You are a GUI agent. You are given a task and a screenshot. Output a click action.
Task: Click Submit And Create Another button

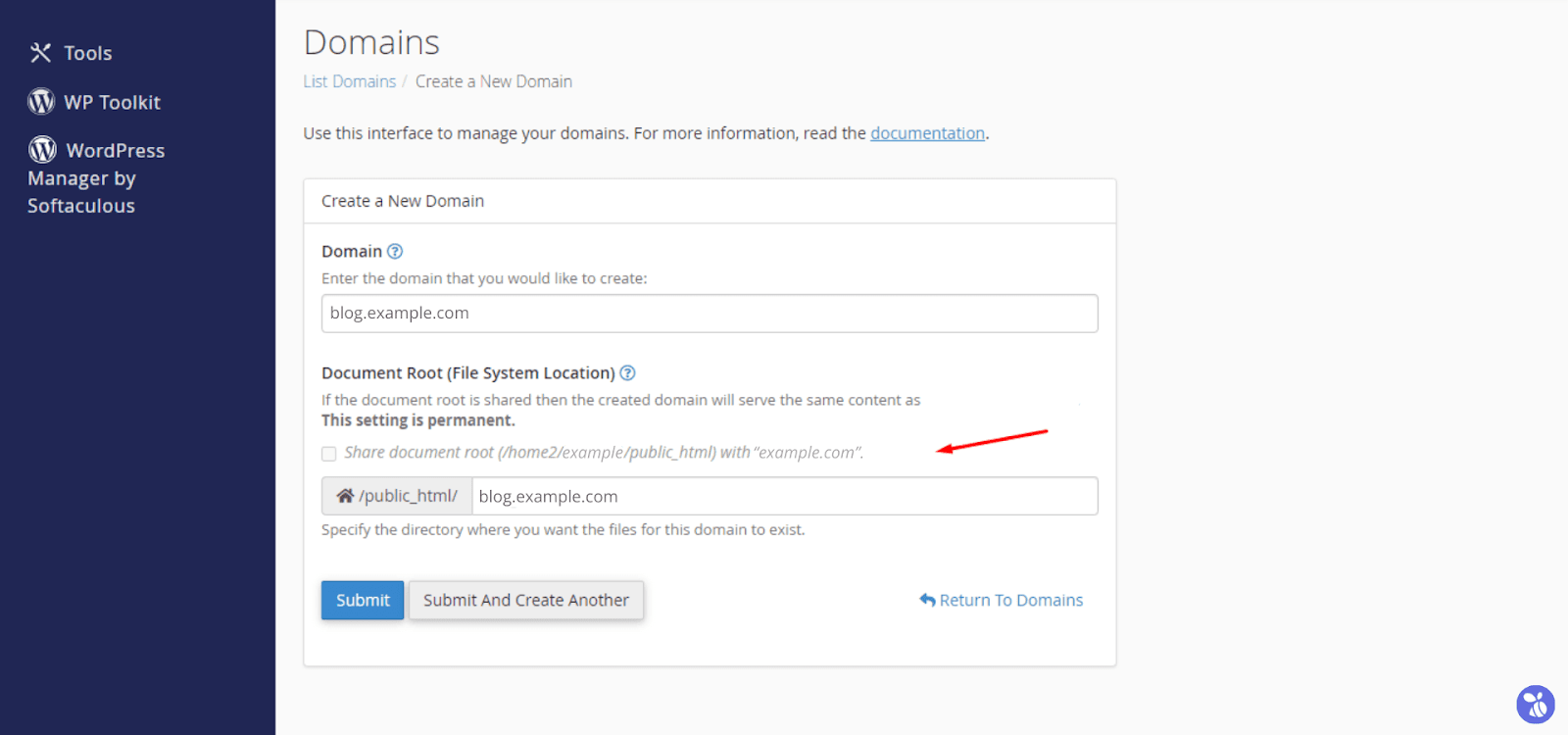(x=526, y=600)
